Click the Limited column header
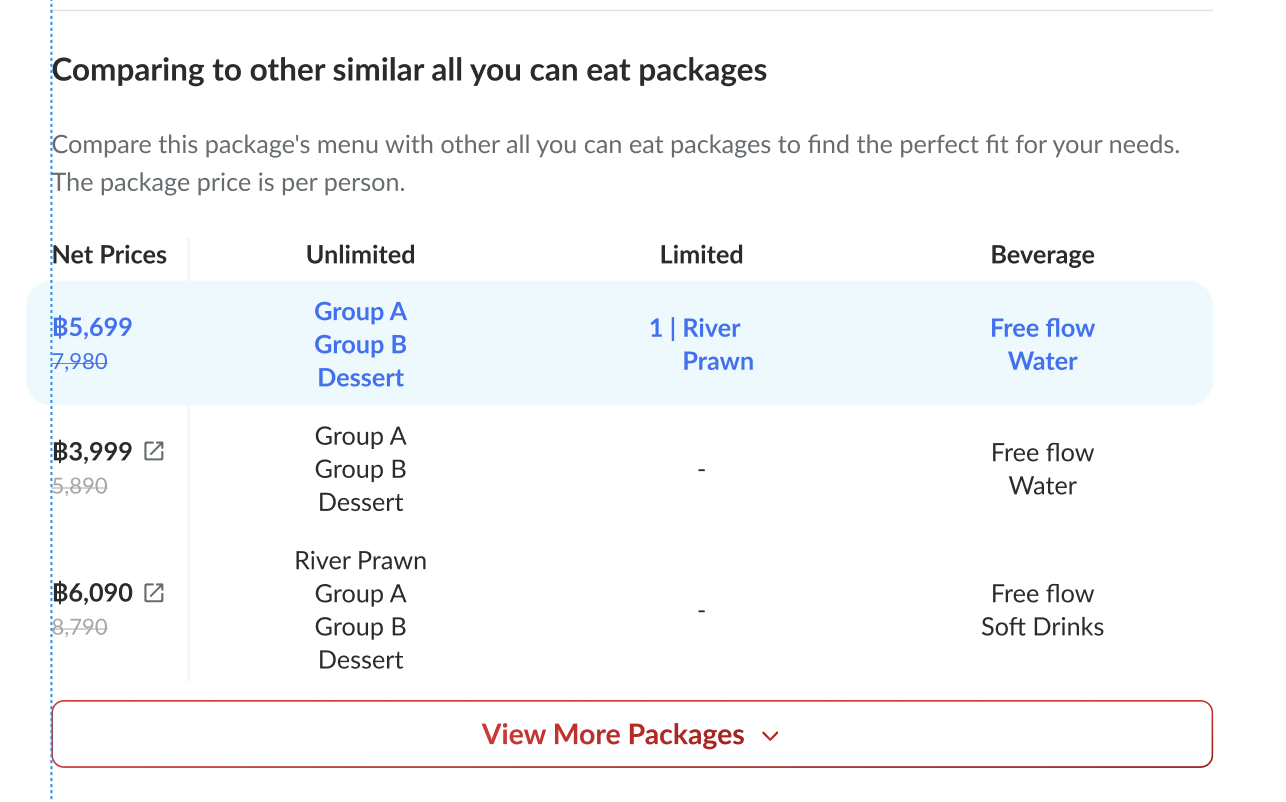 (701, 255)
